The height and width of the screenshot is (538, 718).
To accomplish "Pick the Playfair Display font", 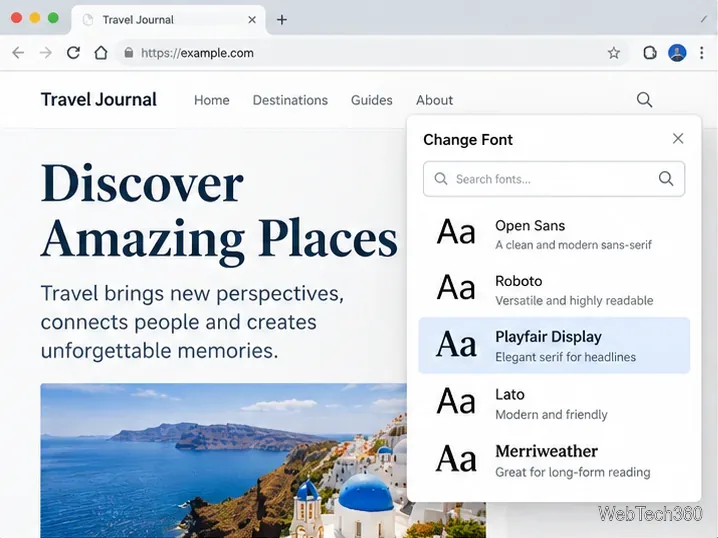I will pos(554,346).
